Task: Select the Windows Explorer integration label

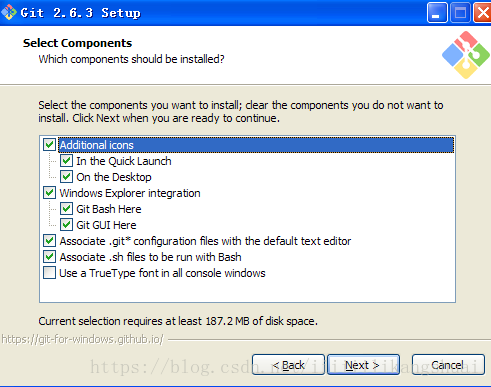Action: coord(130,193)
